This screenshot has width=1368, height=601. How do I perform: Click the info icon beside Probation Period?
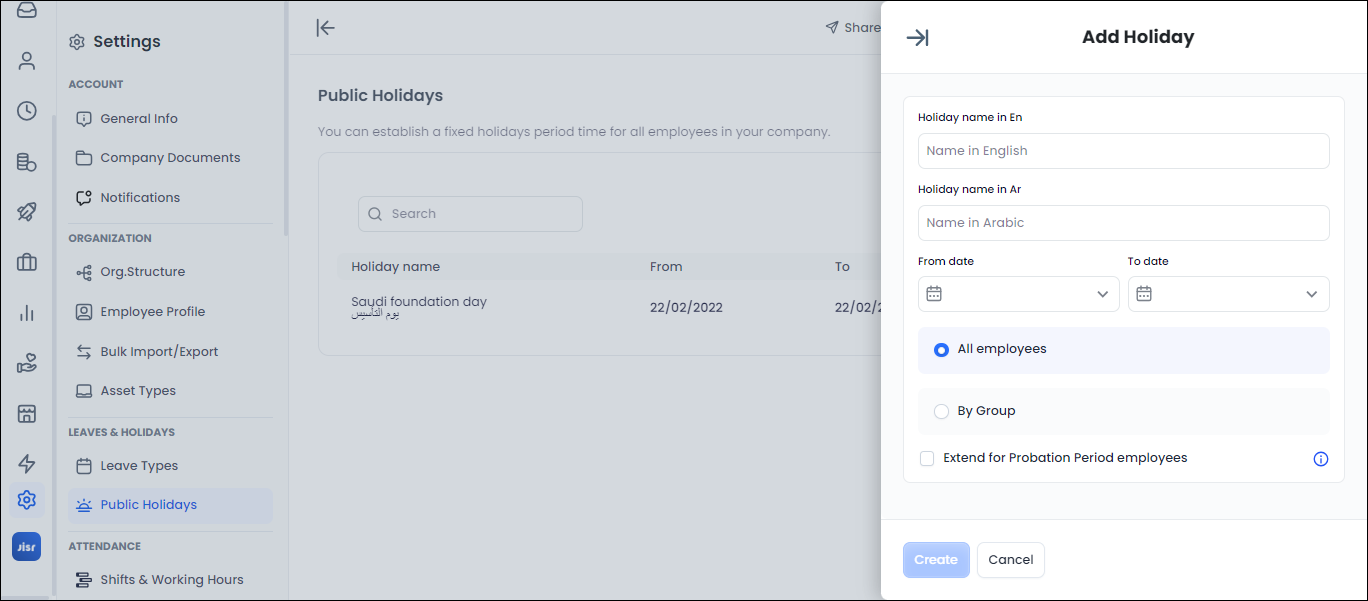(1320, 459)
